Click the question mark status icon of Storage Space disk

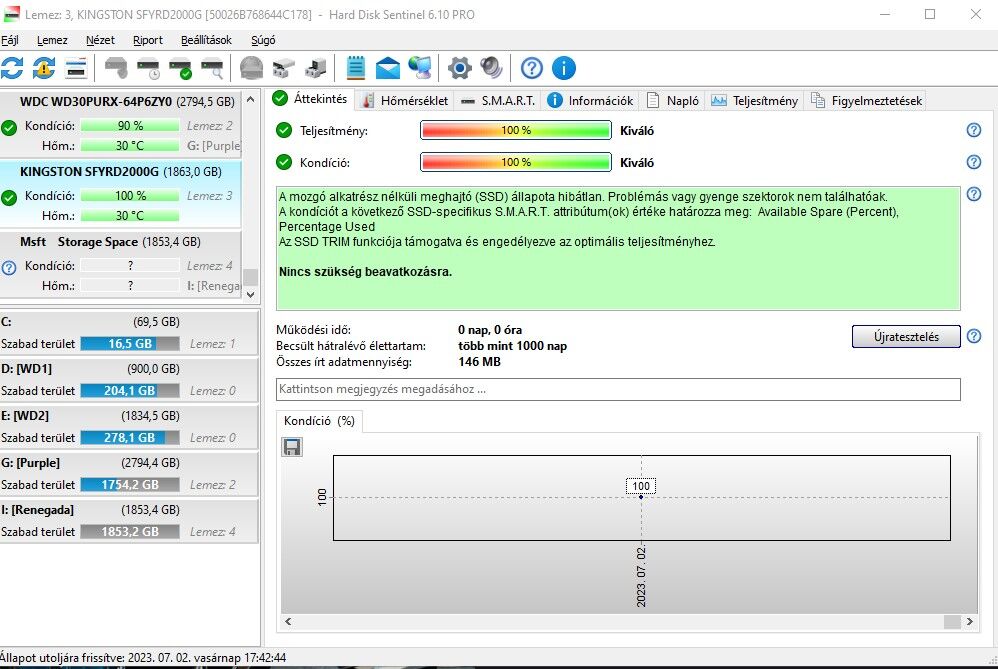(9, 267)
